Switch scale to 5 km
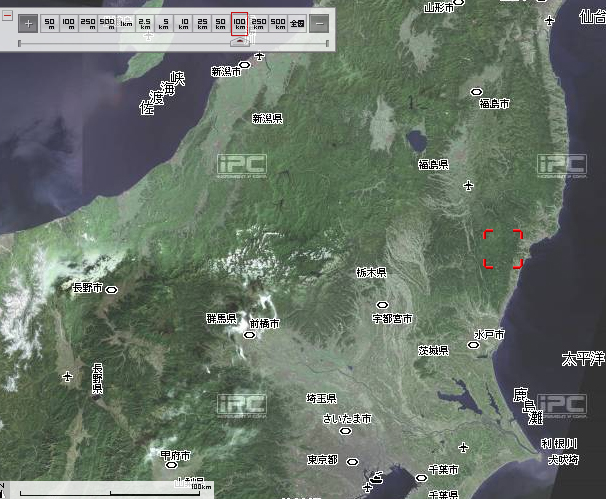The height and width of the screenshot is (499, 606). (x=165, y=23)
